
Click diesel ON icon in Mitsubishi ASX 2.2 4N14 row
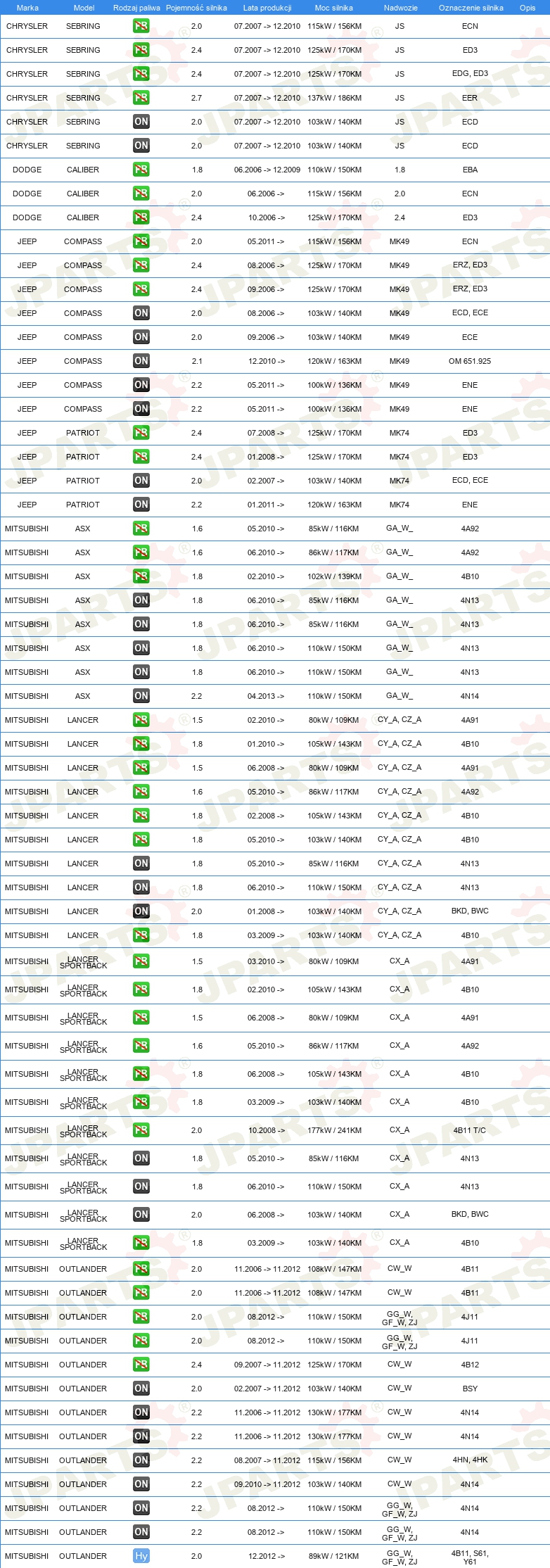[x=141, y=696]
